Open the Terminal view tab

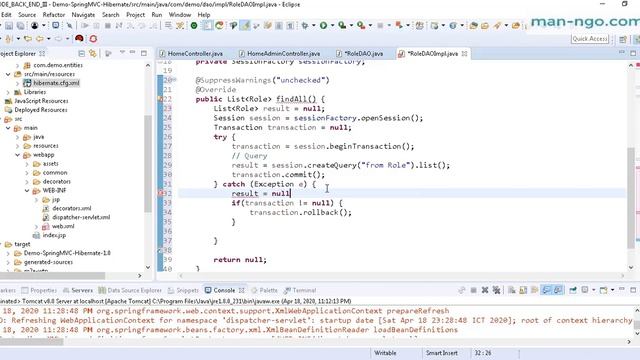[300, 290]
